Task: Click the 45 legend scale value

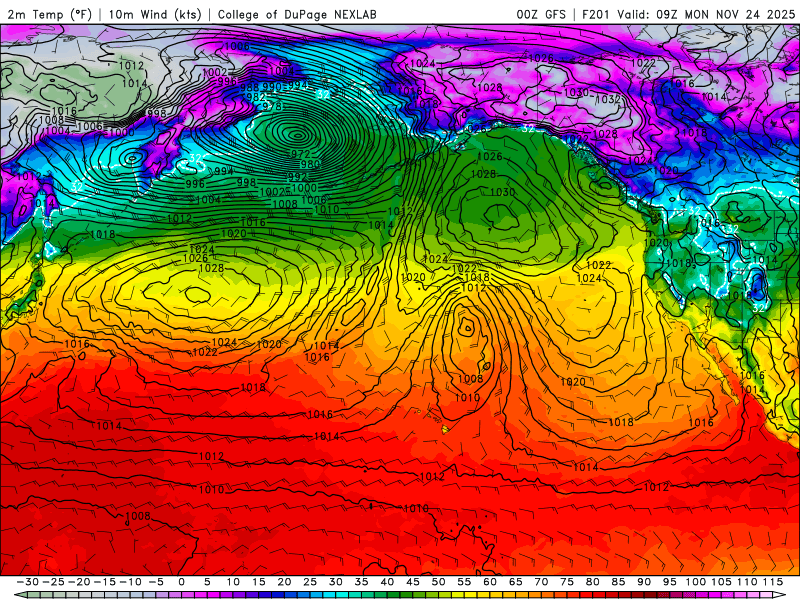Action: click(x=413, y=582)
